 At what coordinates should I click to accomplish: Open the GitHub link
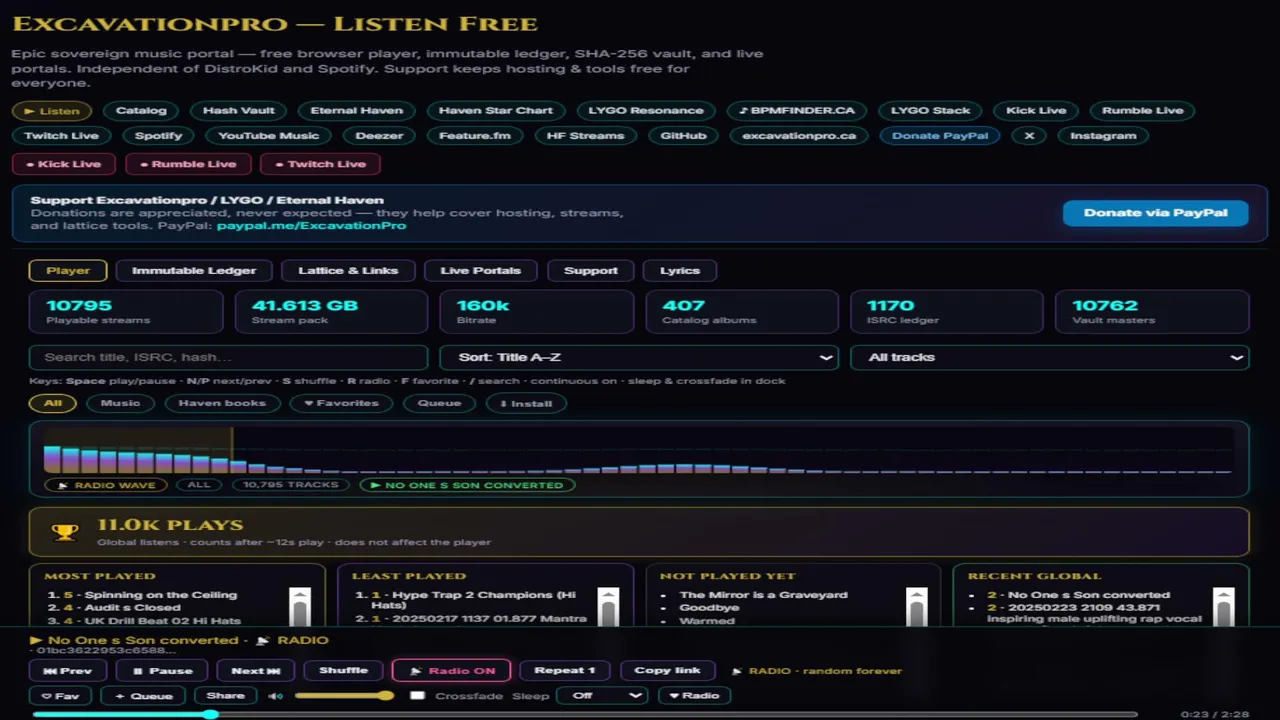[683, 136]
